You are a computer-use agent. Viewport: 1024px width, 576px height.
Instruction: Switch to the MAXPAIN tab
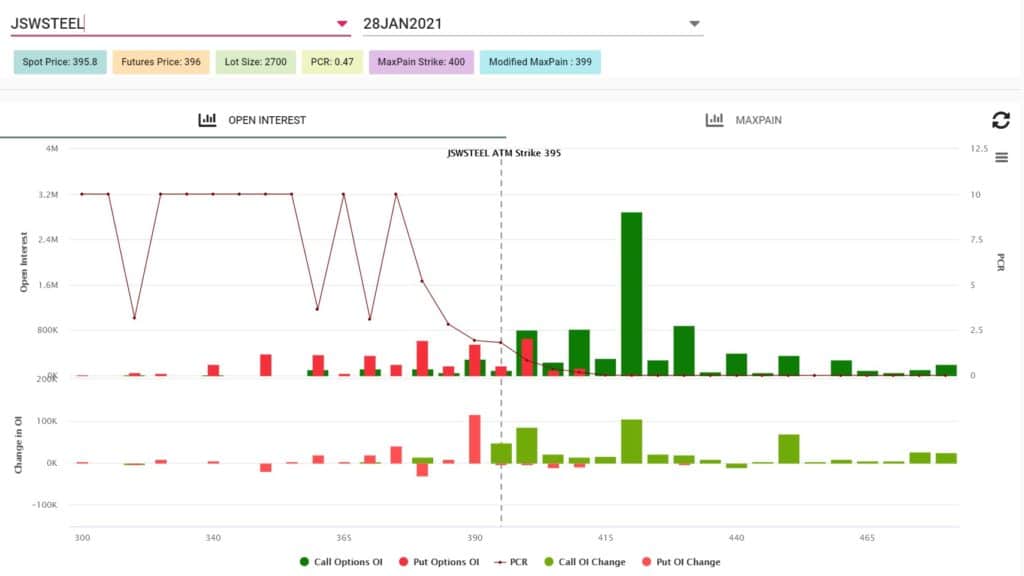744,120
